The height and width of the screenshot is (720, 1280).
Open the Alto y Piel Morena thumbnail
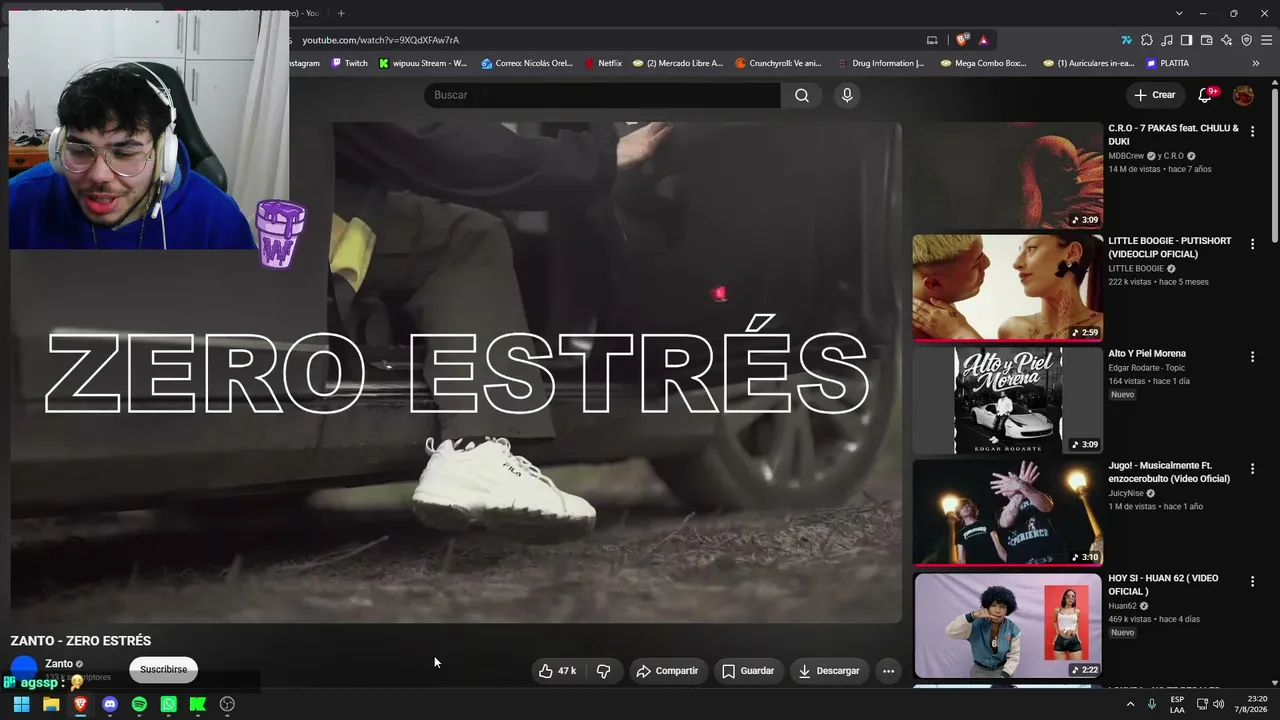(x=1007, y=400)
